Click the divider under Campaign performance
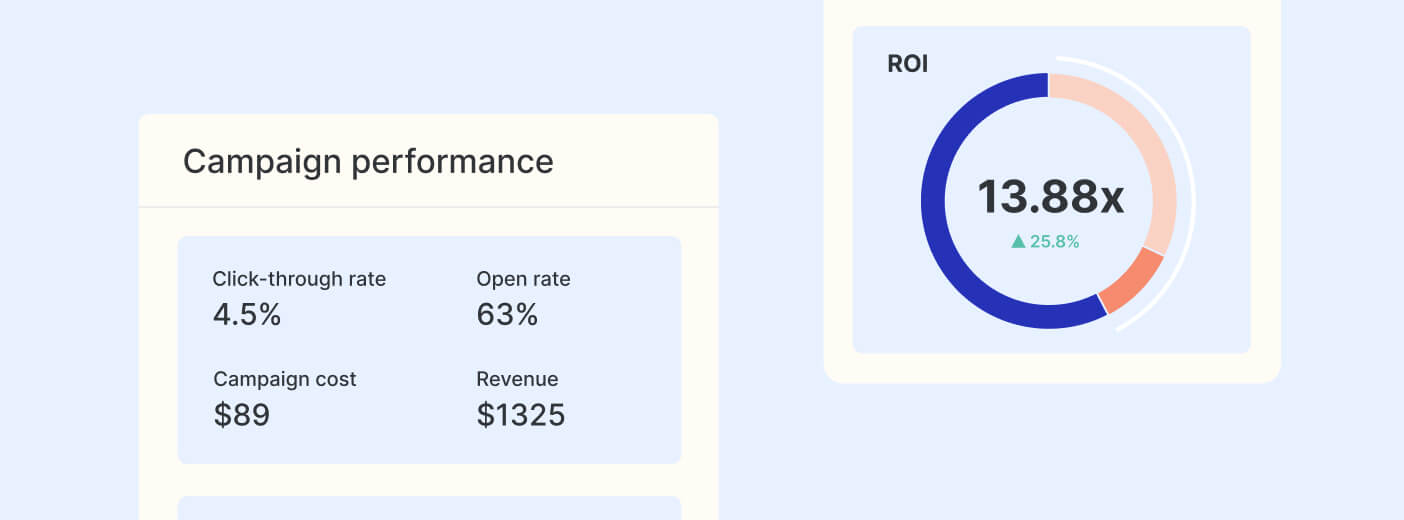Image resolution: width=1404 pixels, height=520 pixels. click(429, 207)
